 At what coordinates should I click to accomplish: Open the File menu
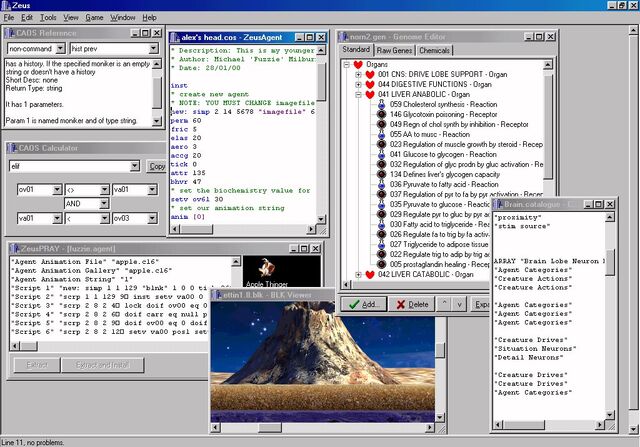pyautogui.click(x=9, y=18)
